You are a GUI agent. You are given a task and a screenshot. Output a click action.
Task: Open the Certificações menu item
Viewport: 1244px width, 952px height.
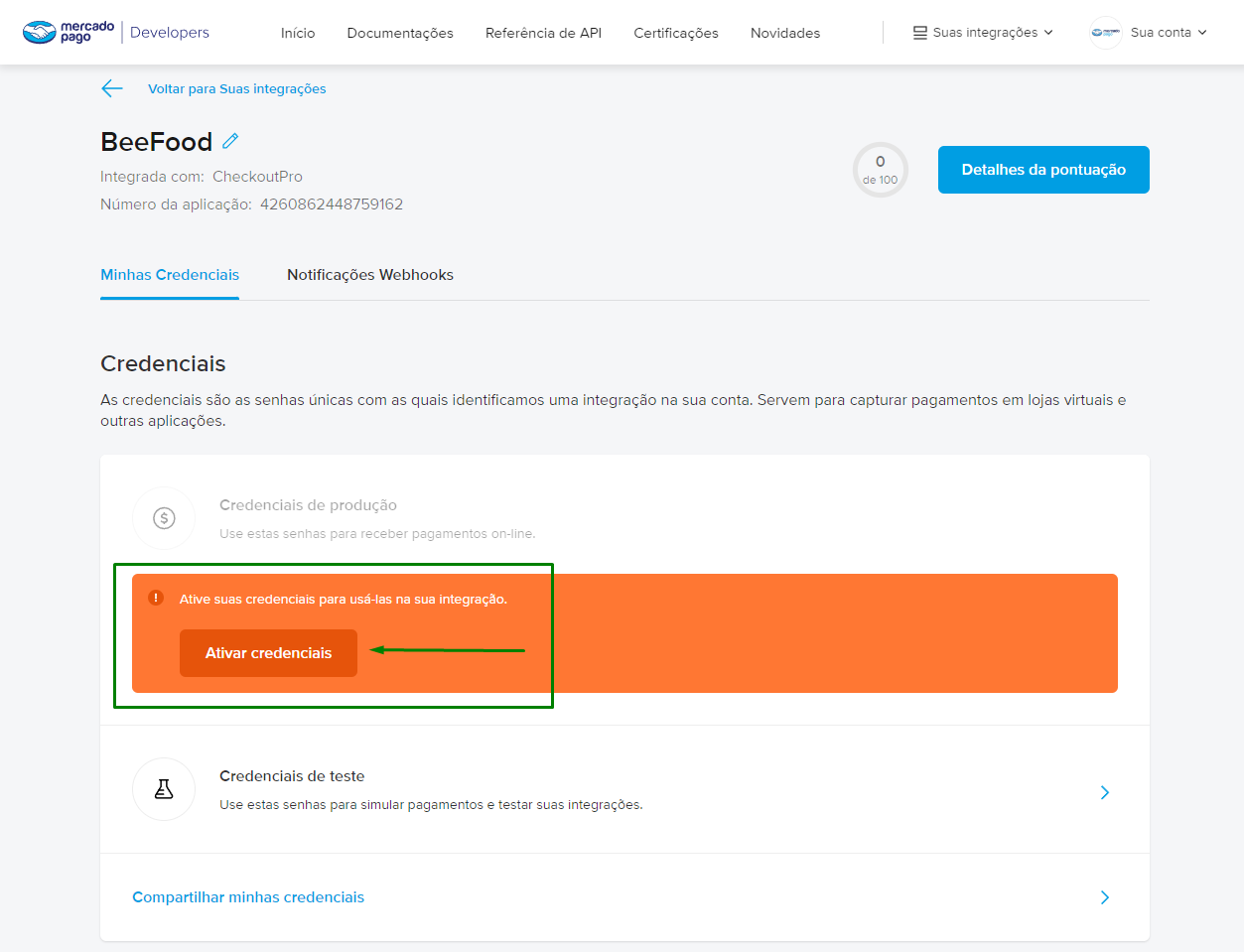tap(676, 33)
